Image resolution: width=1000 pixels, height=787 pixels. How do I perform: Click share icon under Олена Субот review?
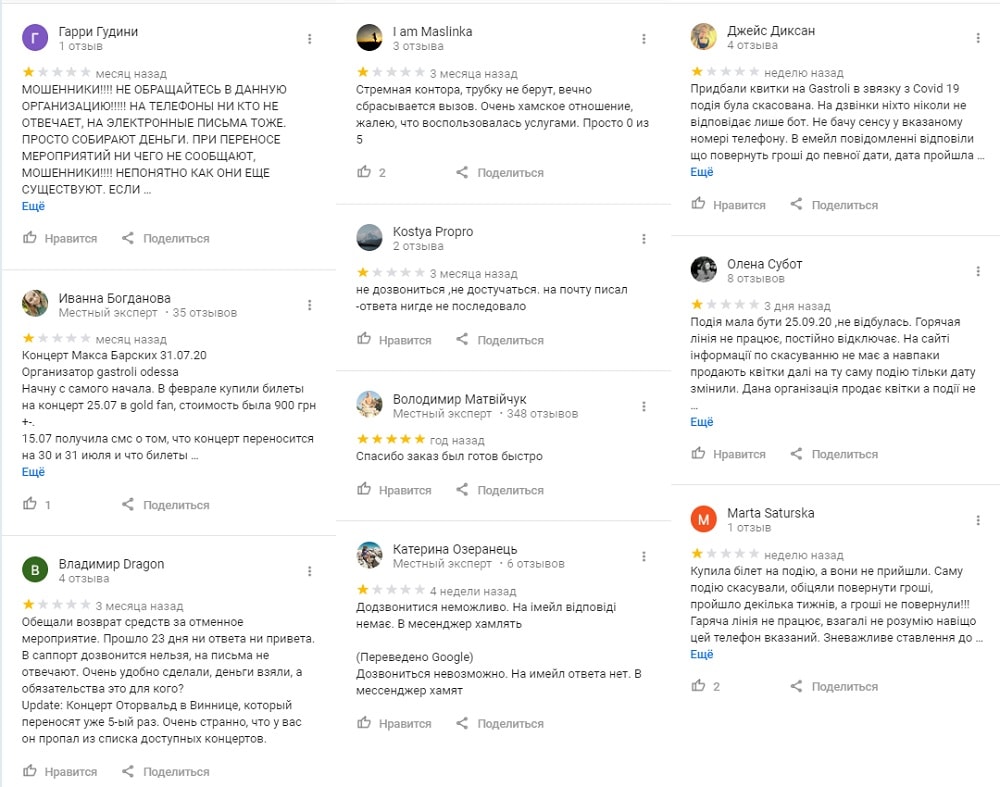[x=796, y=454]
